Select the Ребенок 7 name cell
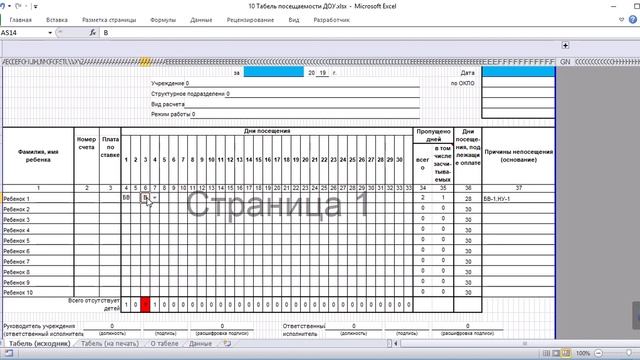The height and width of the screenshot is (360, 640). [x=38, y=261]
